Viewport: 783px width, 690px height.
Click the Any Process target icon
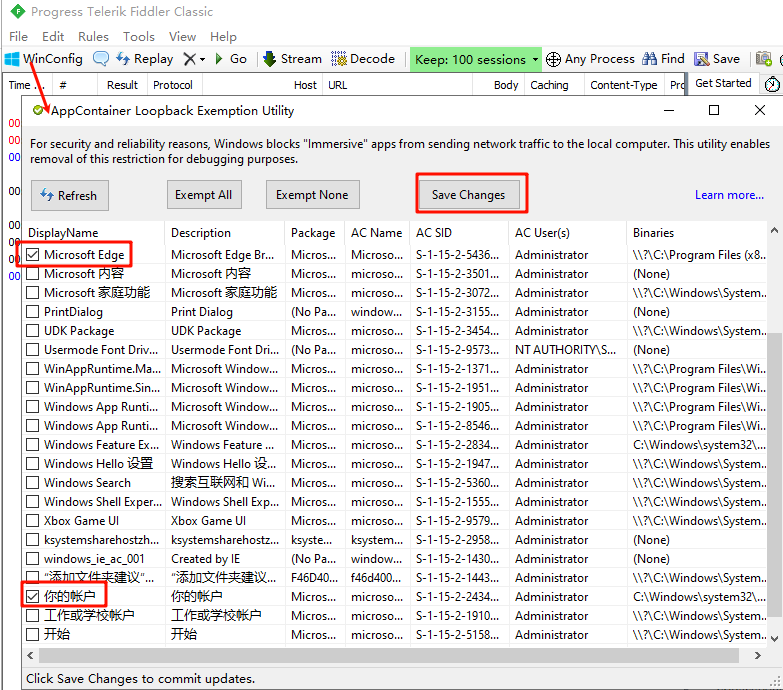(x=553, y=59)
